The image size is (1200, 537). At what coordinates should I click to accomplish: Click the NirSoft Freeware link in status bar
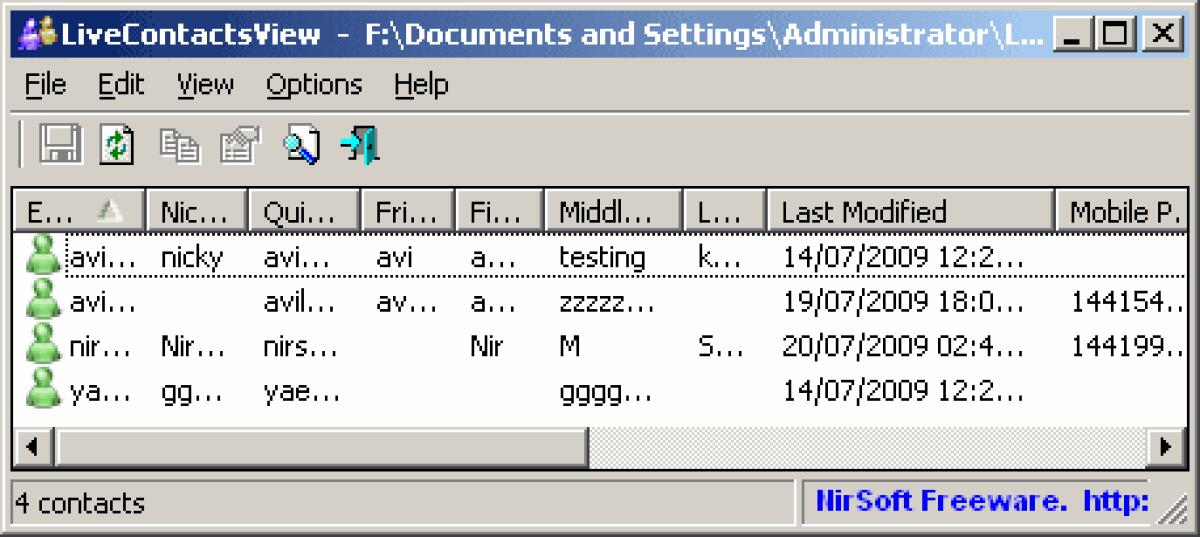point(981,500)
